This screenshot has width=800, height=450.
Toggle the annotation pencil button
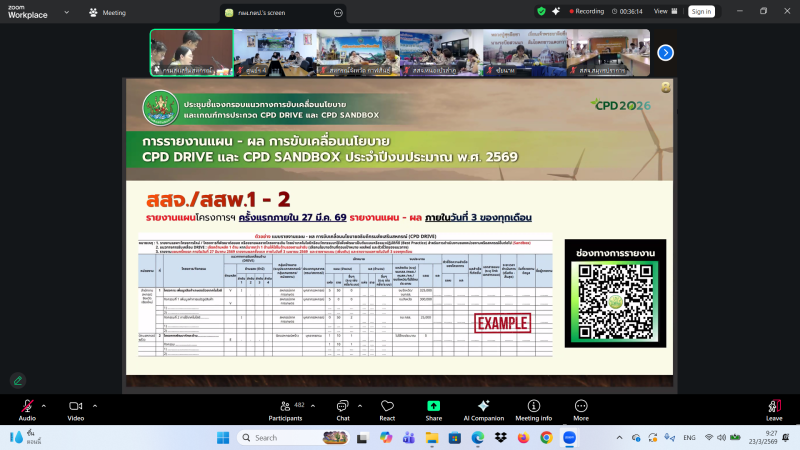pos(18,380)
